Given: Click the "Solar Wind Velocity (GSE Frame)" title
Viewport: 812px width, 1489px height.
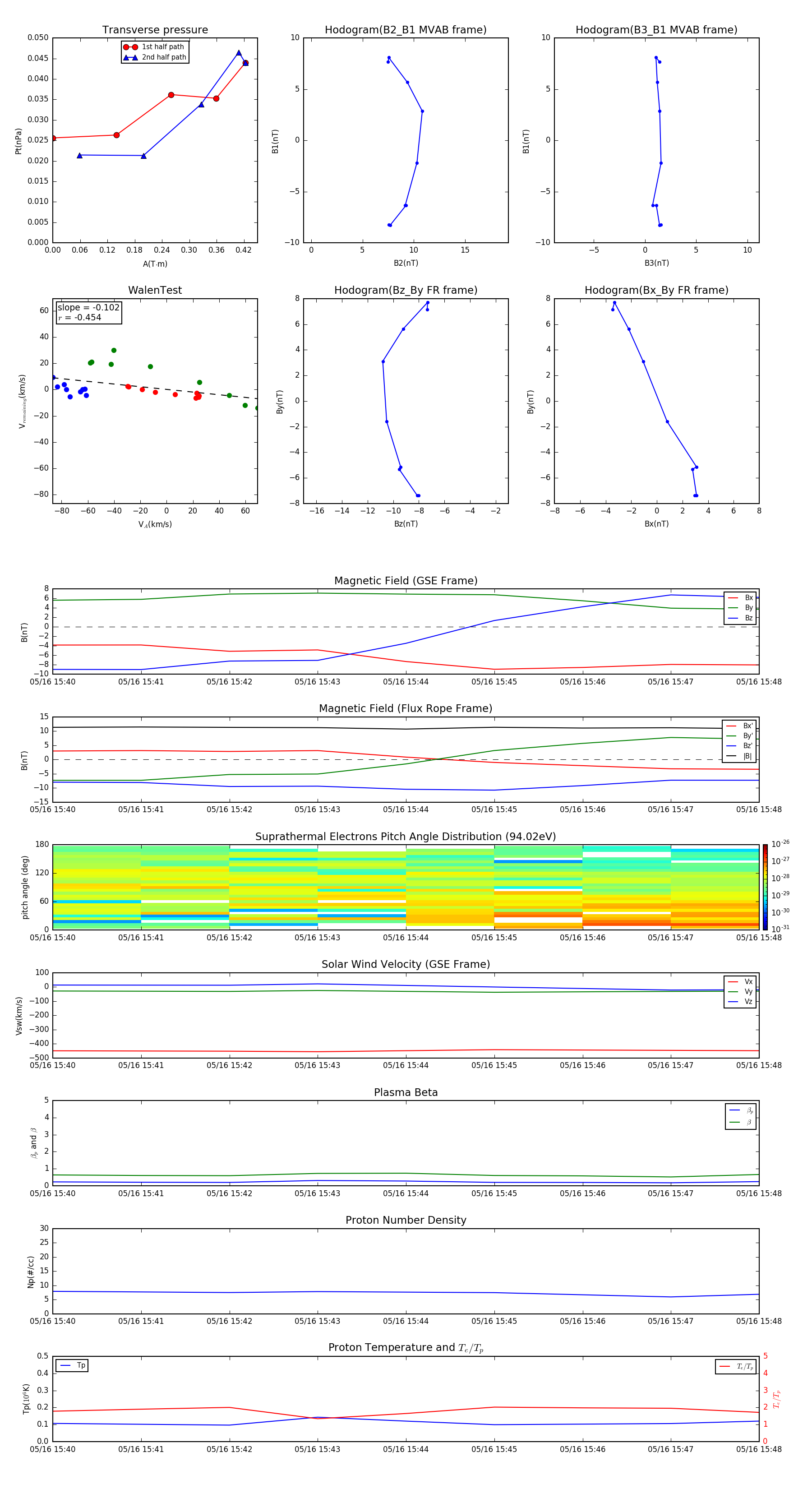Looking at the screenshot, I should 406,965.
